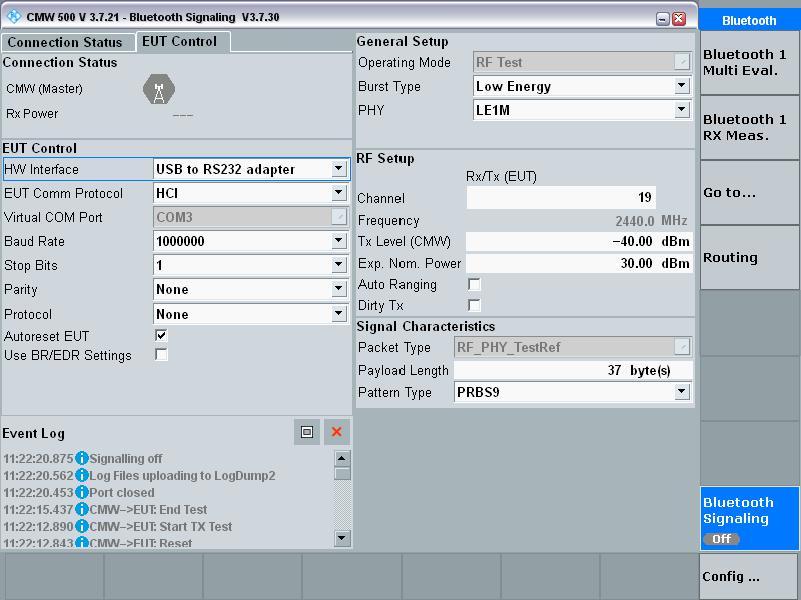801x600 pixels.
Task: Click Event Log scrollbar up arrow
Action: [342, 458]
